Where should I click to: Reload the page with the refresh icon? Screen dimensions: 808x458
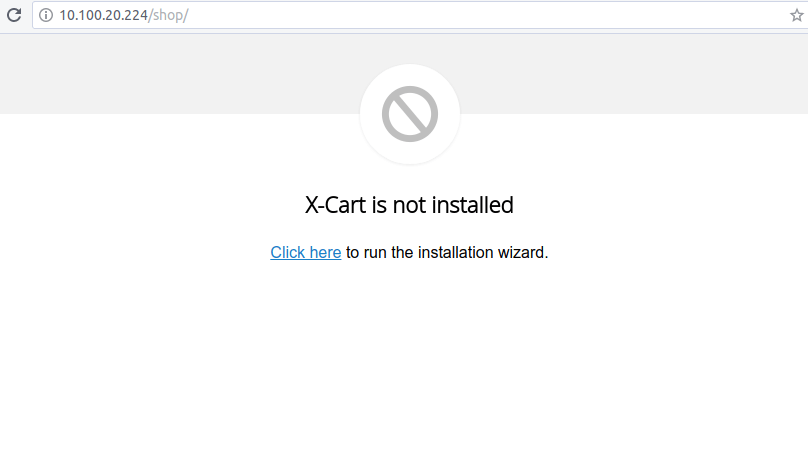14,15
